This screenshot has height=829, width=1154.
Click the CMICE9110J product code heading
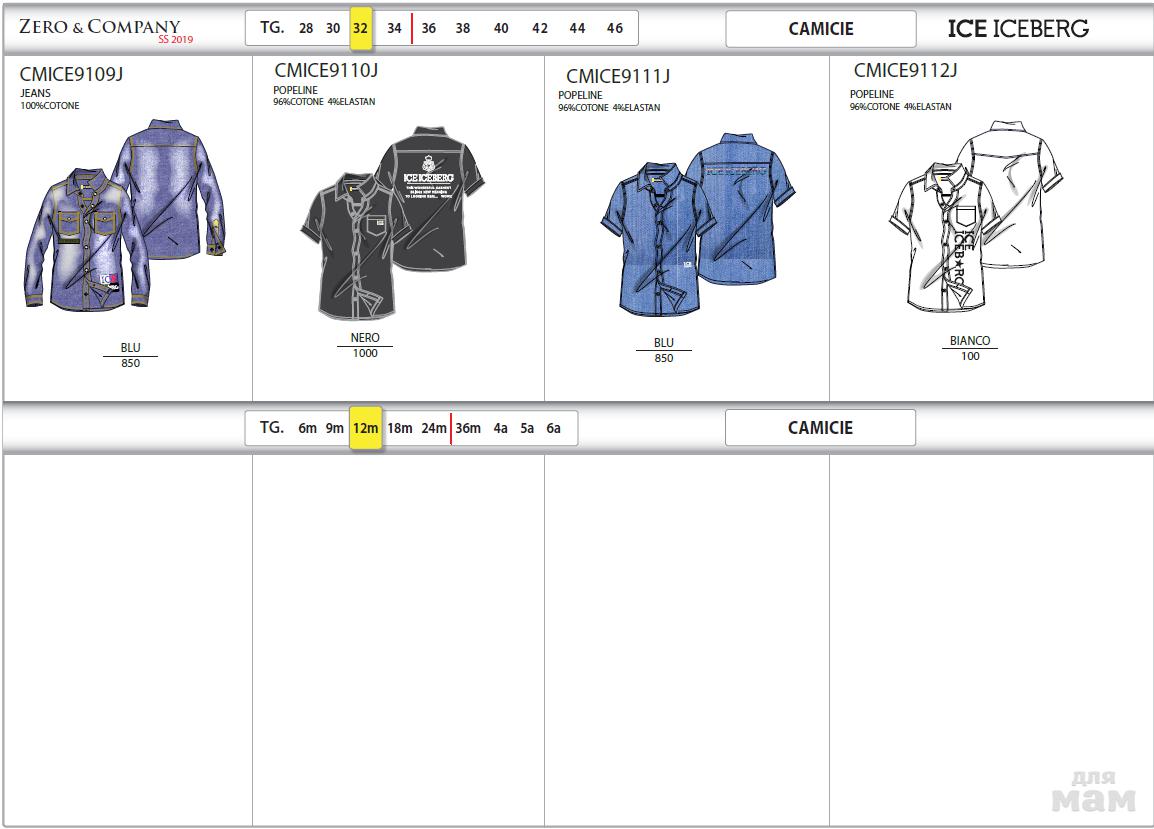click(326, 70)
